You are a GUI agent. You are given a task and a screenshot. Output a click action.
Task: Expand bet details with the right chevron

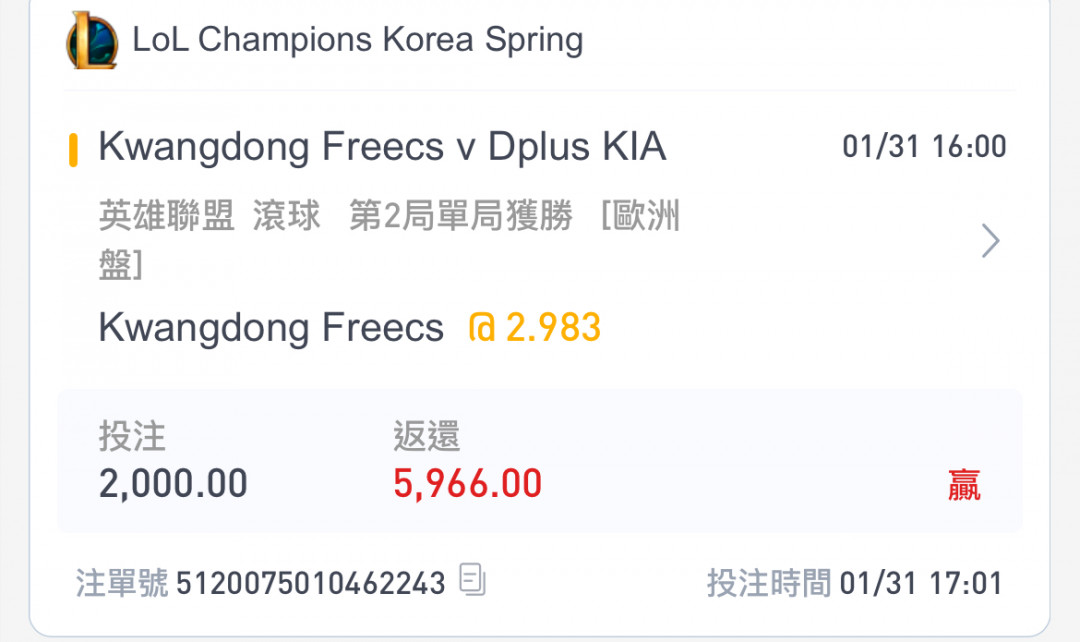(990, 241)
